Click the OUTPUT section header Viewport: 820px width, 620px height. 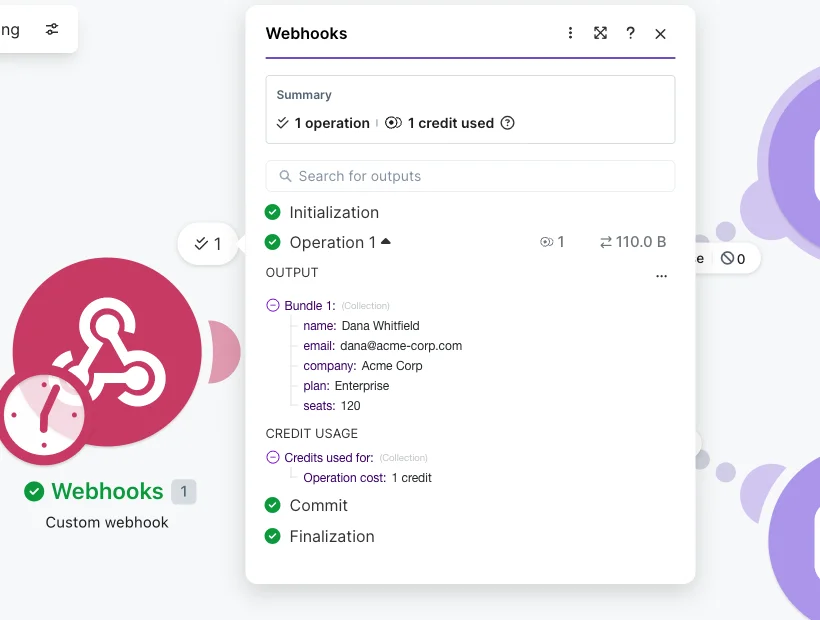pyautogui.click(x=292, y=272)
